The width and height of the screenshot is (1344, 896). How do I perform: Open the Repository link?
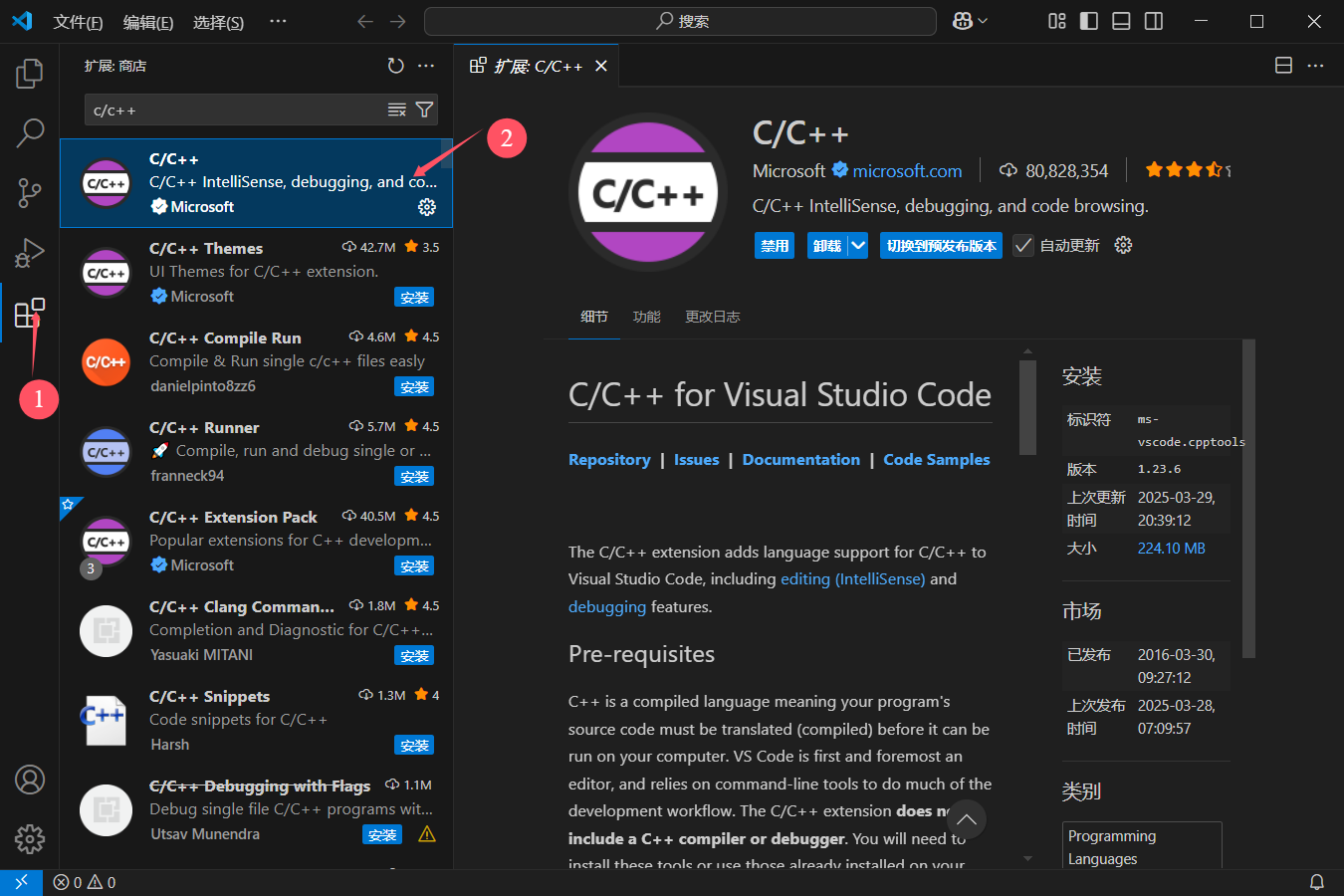coord(609,459)
